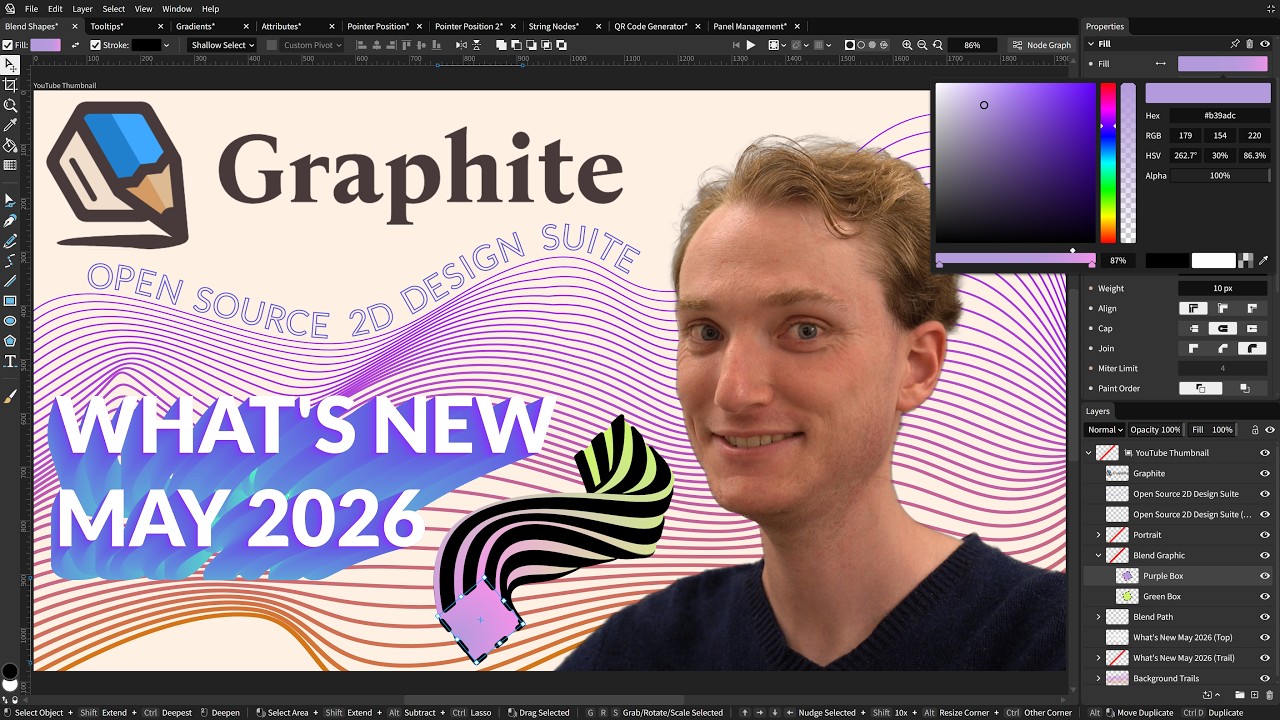Collapse the Blend Graphic layer group

[x=1099, y=555]
